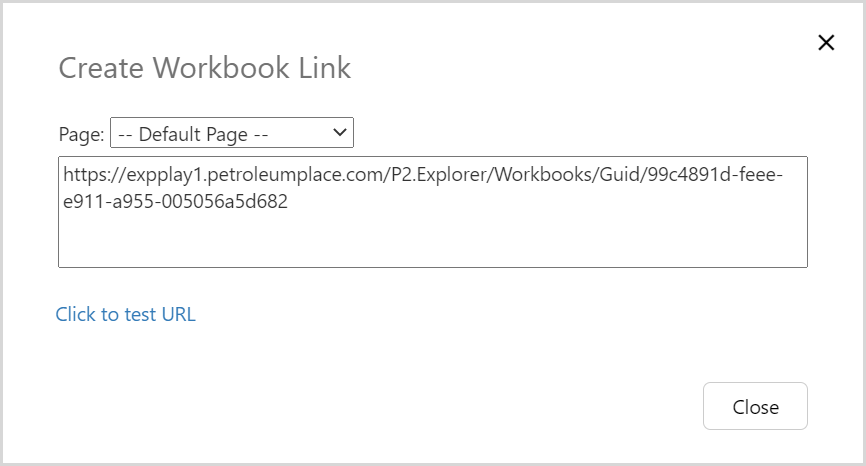This screenshot has width=866, height=466.
Task: Open the Page dropdown
Action: [231, 133]
